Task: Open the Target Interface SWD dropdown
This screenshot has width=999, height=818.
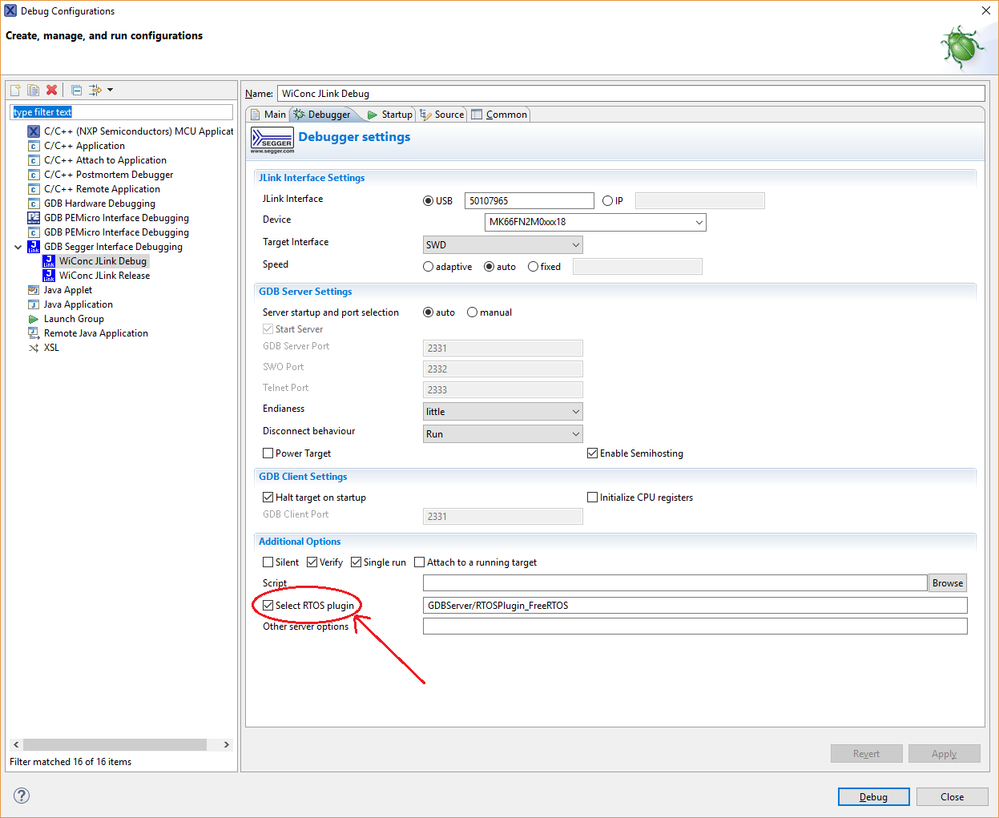Action: tap(503, 245)
